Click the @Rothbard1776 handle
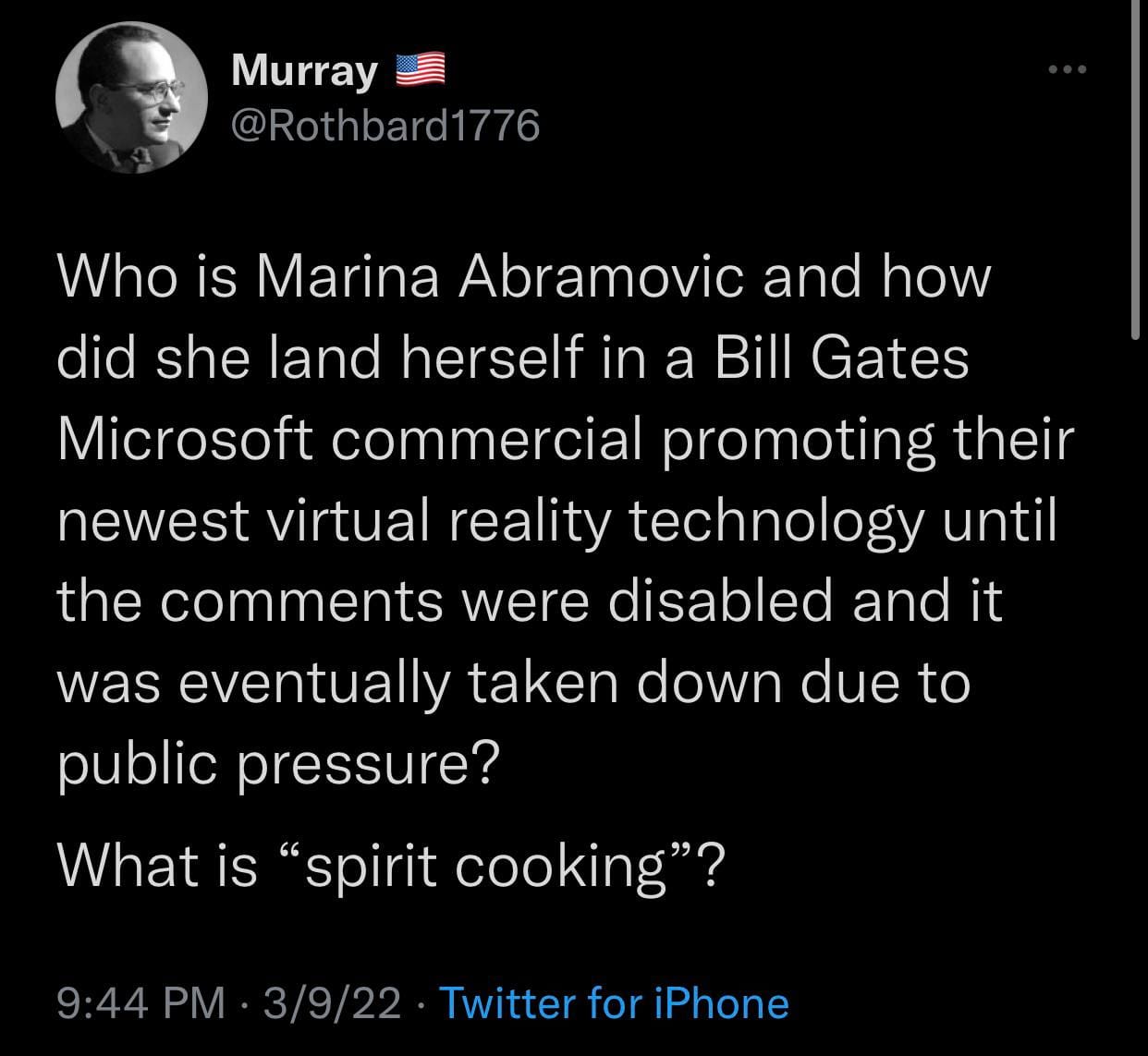Image resolution: width=1148 pixels, height=1056 pixels. [384, 125]
